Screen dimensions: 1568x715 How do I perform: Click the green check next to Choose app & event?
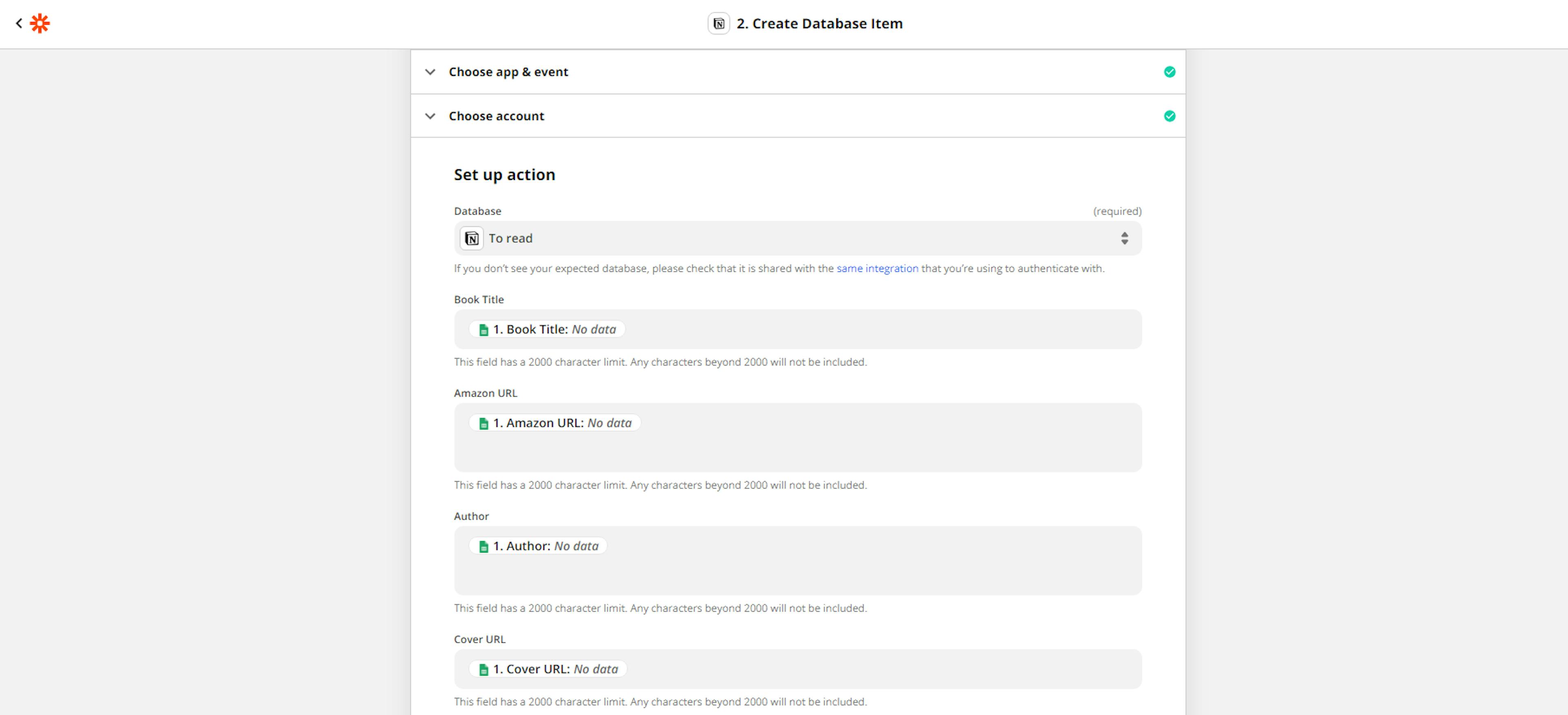(1169, 72)
